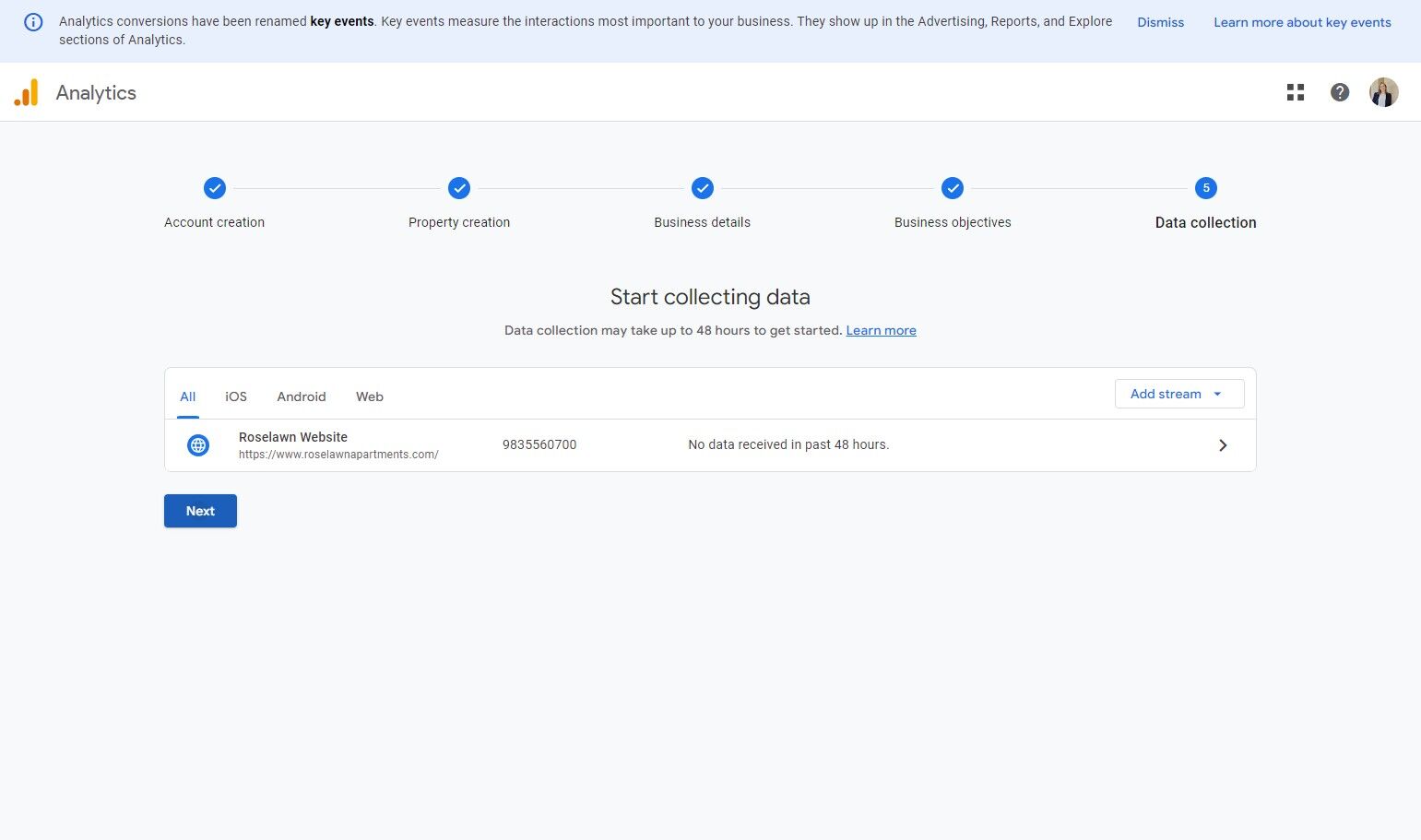Switch to the Android tab
Image resolution: width=1421 pixels, height=840 pixels.
point(302,396)
